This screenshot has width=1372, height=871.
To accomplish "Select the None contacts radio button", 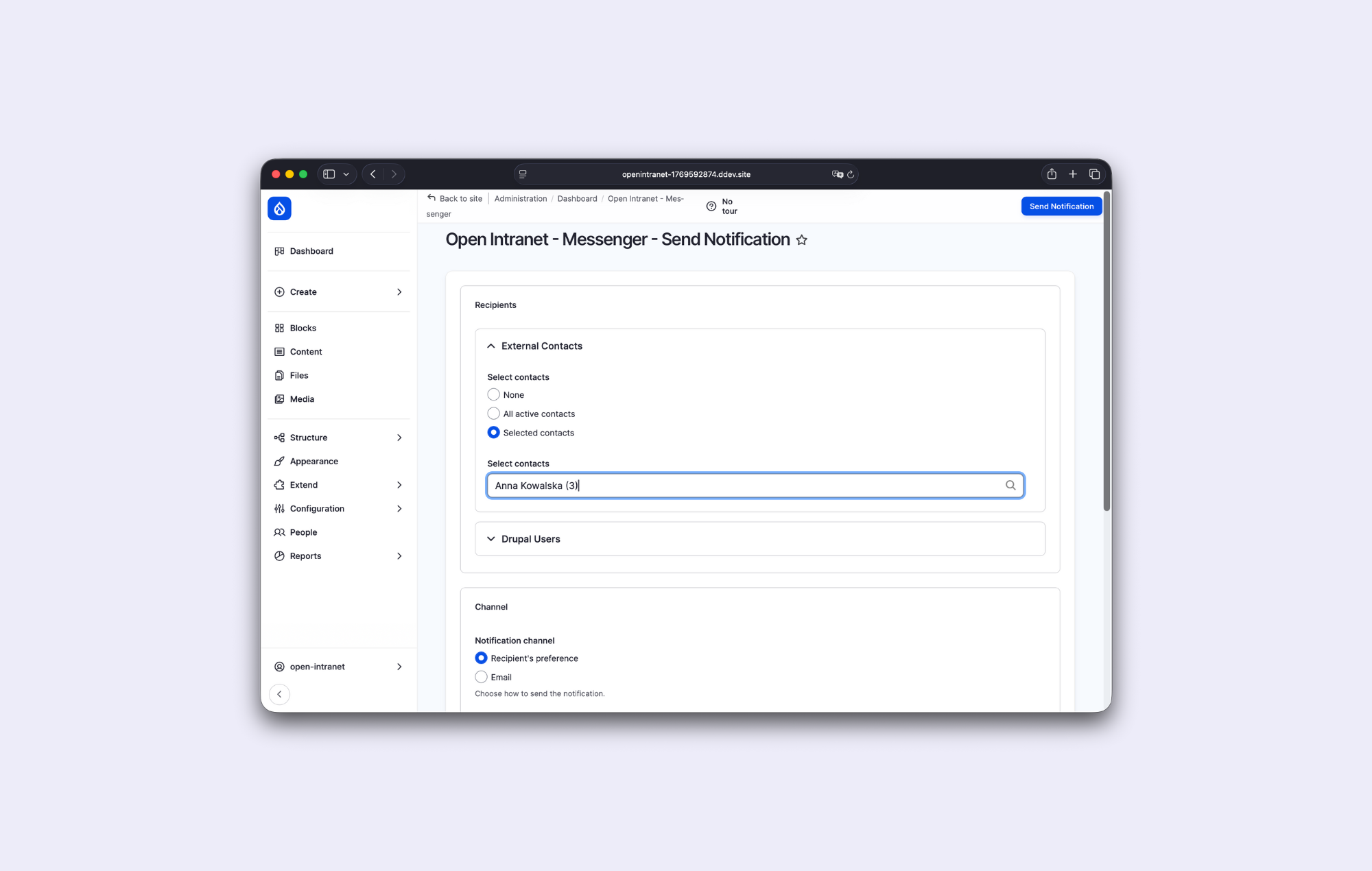I will tap(493, 394).
